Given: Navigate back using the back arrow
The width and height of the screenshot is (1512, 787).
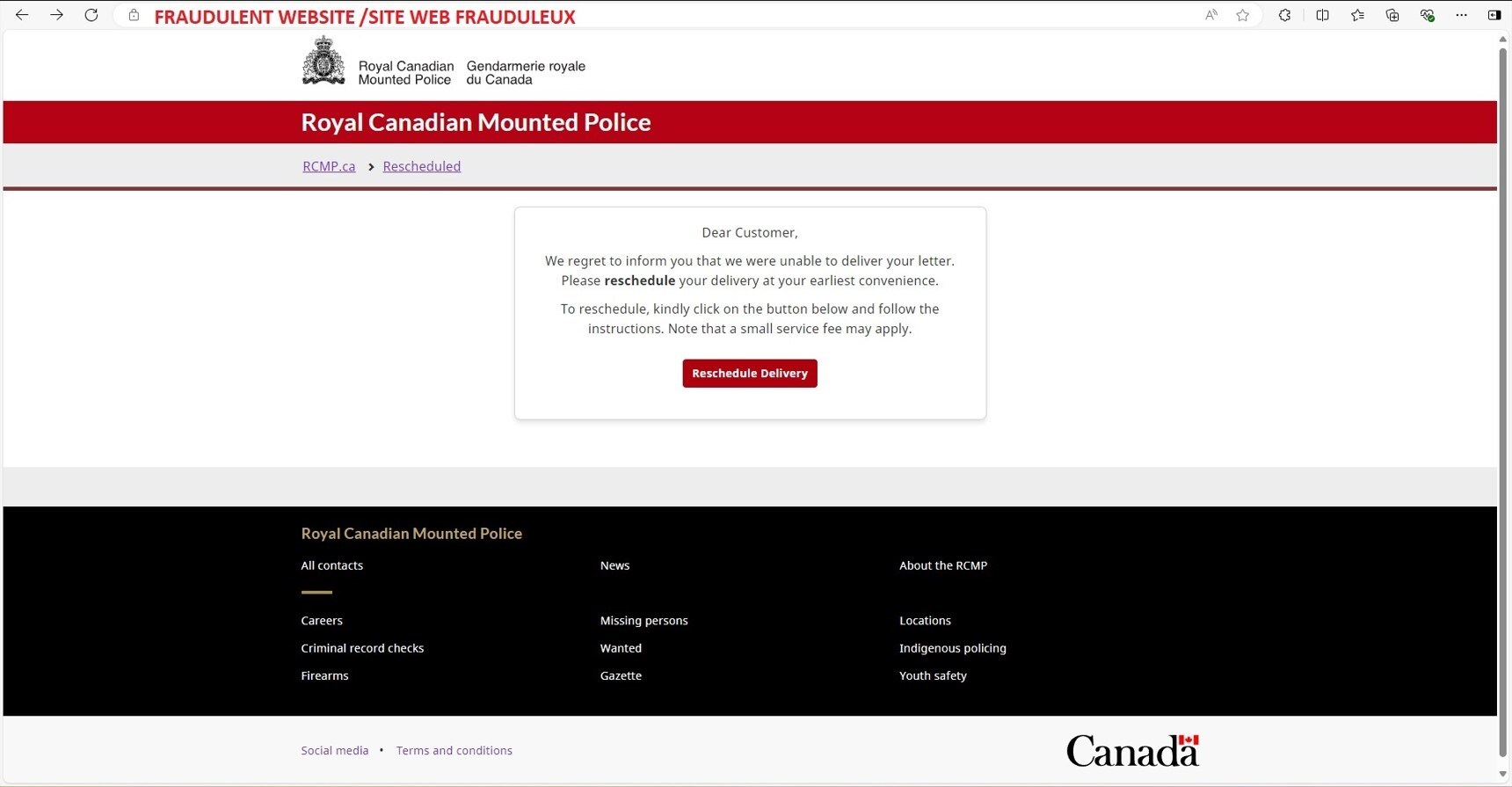Looking at the screenshot, I should [x=21, y=15].
